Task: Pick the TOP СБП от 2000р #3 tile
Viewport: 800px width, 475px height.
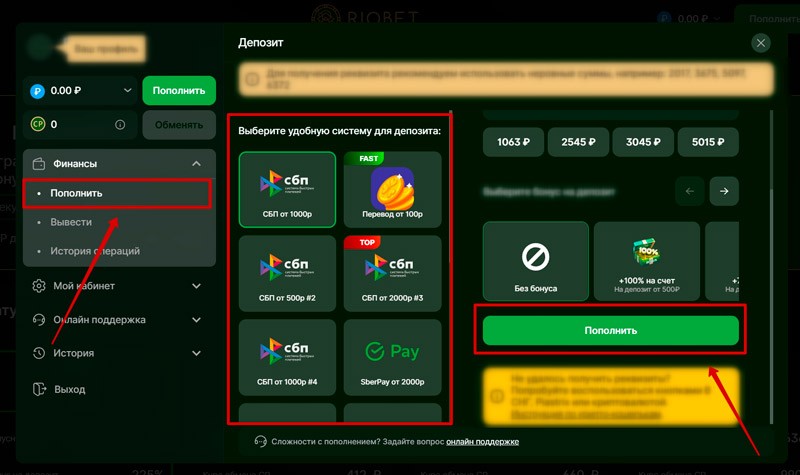Action: point(392,273)
